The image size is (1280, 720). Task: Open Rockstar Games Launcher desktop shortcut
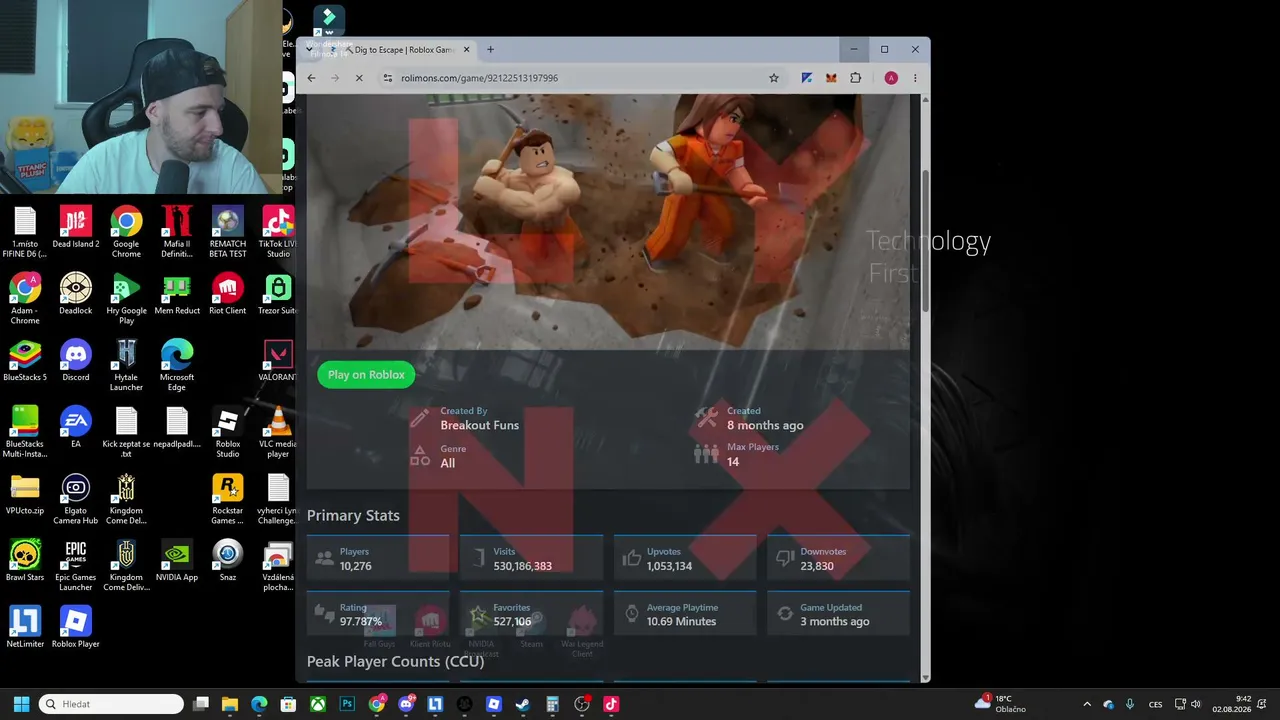[228, 499]
